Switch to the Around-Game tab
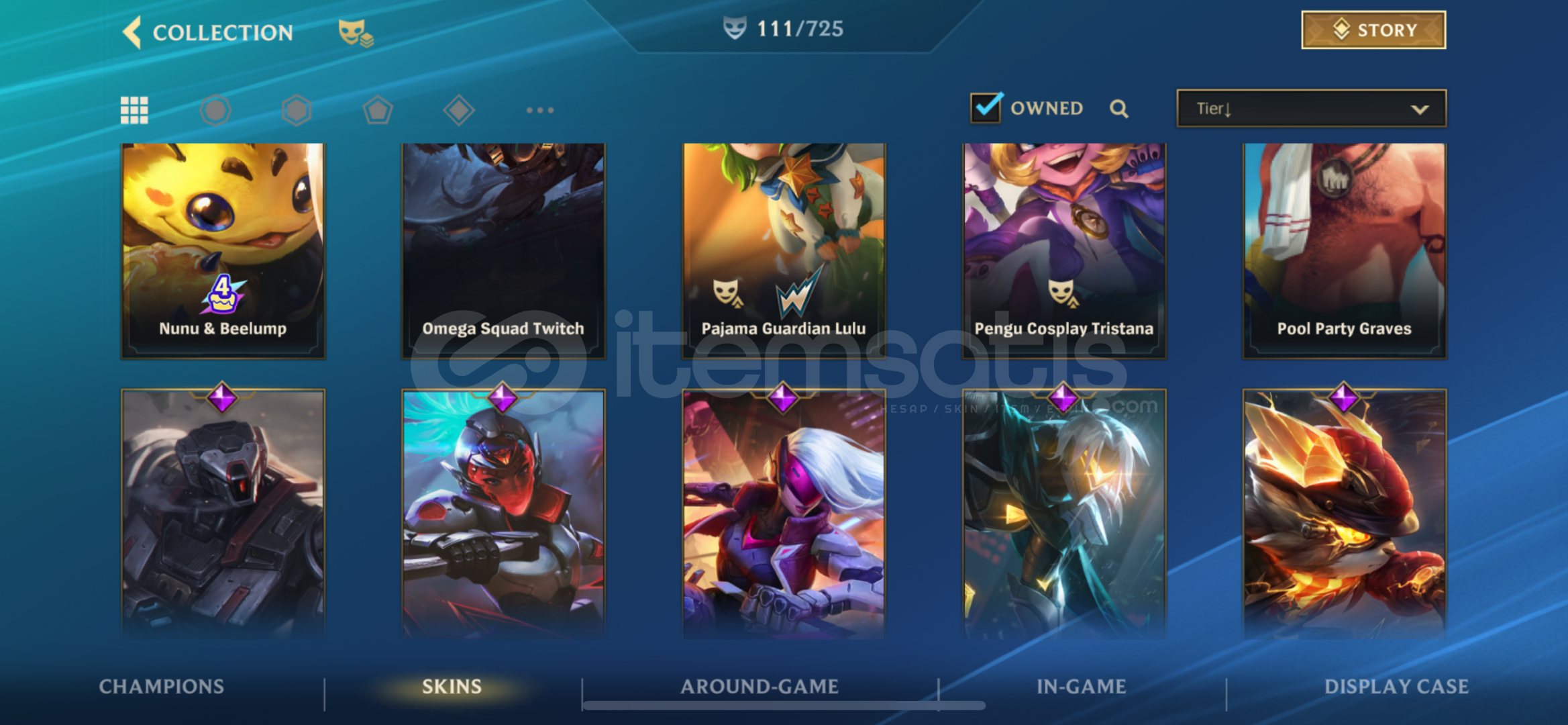The width and height of the screenshot is (1568, 725). 760,686
